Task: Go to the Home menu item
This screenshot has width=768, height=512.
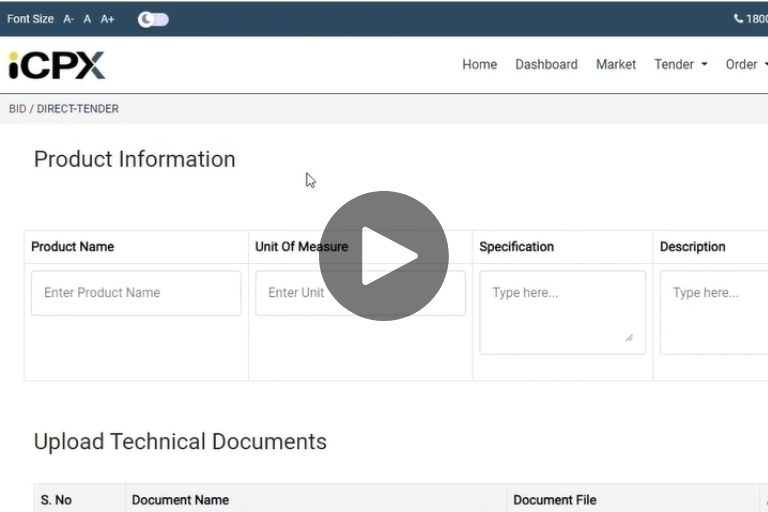Action: [479, 64]
